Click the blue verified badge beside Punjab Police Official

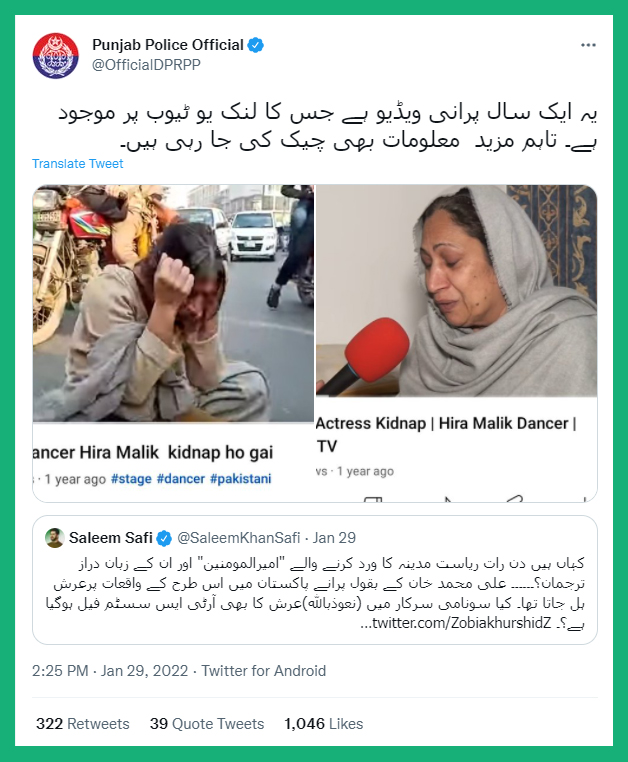point(256,45)
